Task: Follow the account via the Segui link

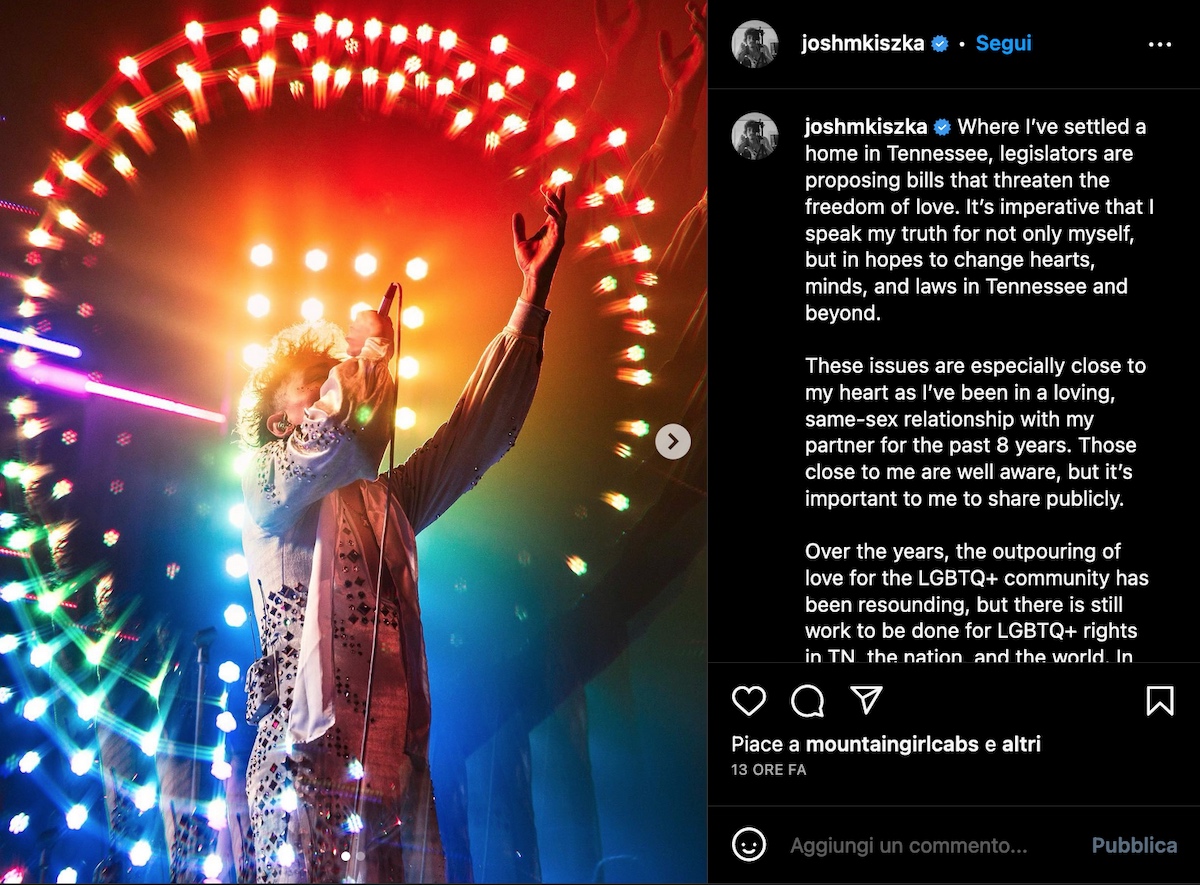Action: click(x=1003, y=44)
